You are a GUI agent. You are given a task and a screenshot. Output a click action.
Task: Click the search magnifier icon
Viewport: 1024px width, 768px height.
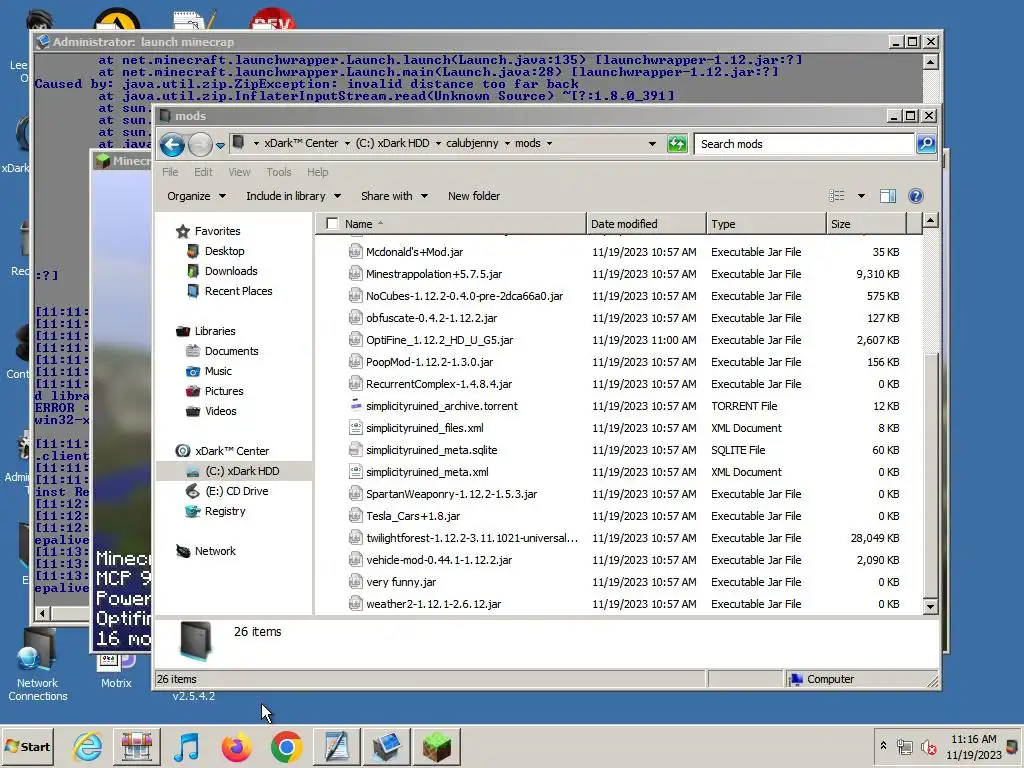926,144
